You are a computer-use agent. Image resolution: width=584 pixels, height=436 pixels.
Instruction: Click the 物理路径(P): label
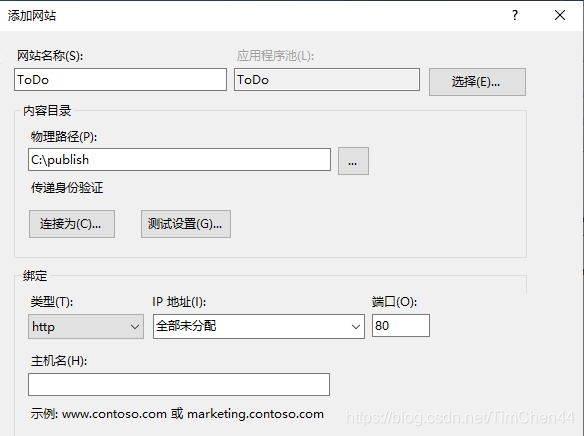click(64, 137)
